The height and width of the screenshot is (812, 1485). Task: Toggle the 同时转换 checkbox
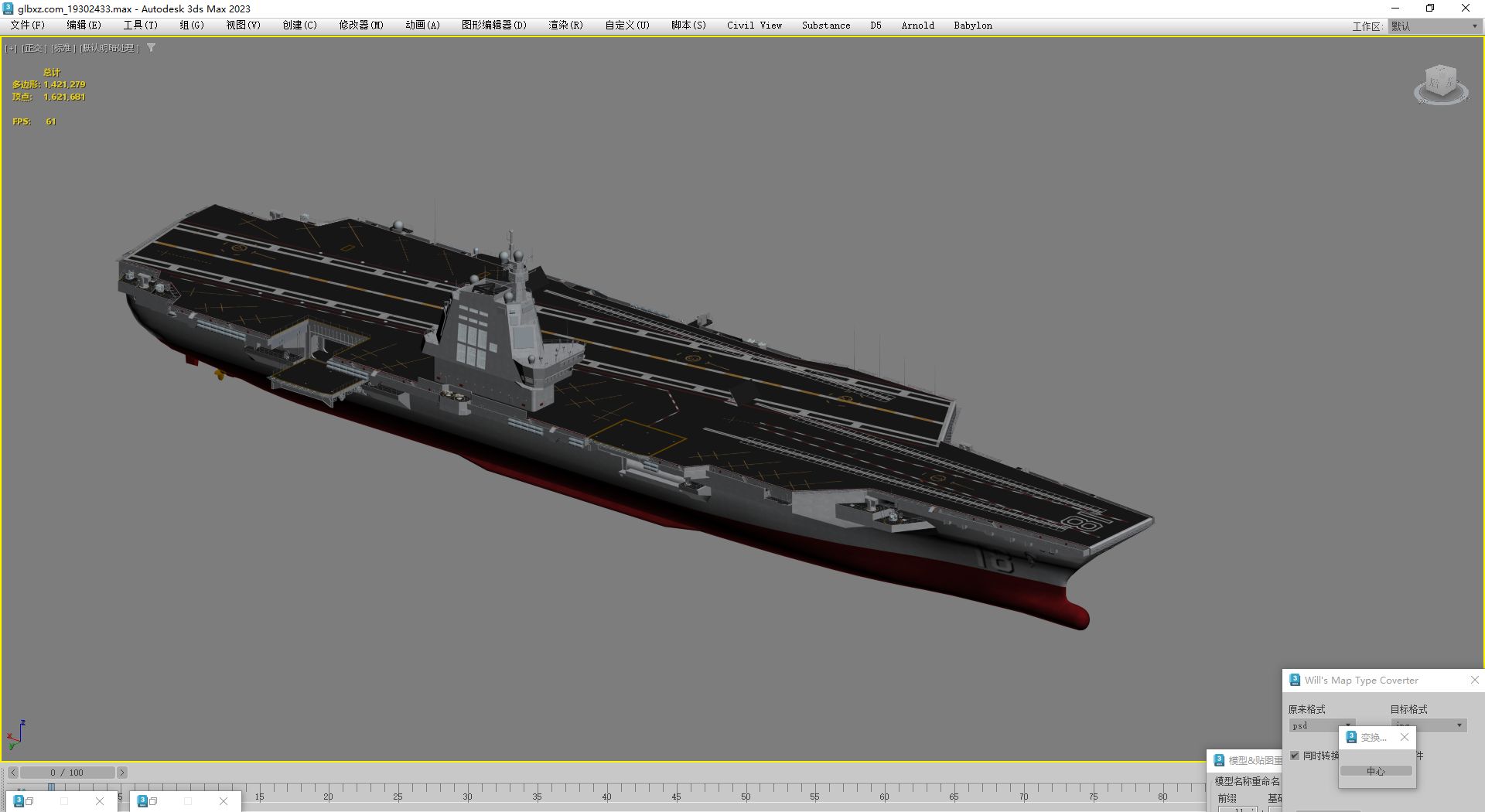point(1295,756)
